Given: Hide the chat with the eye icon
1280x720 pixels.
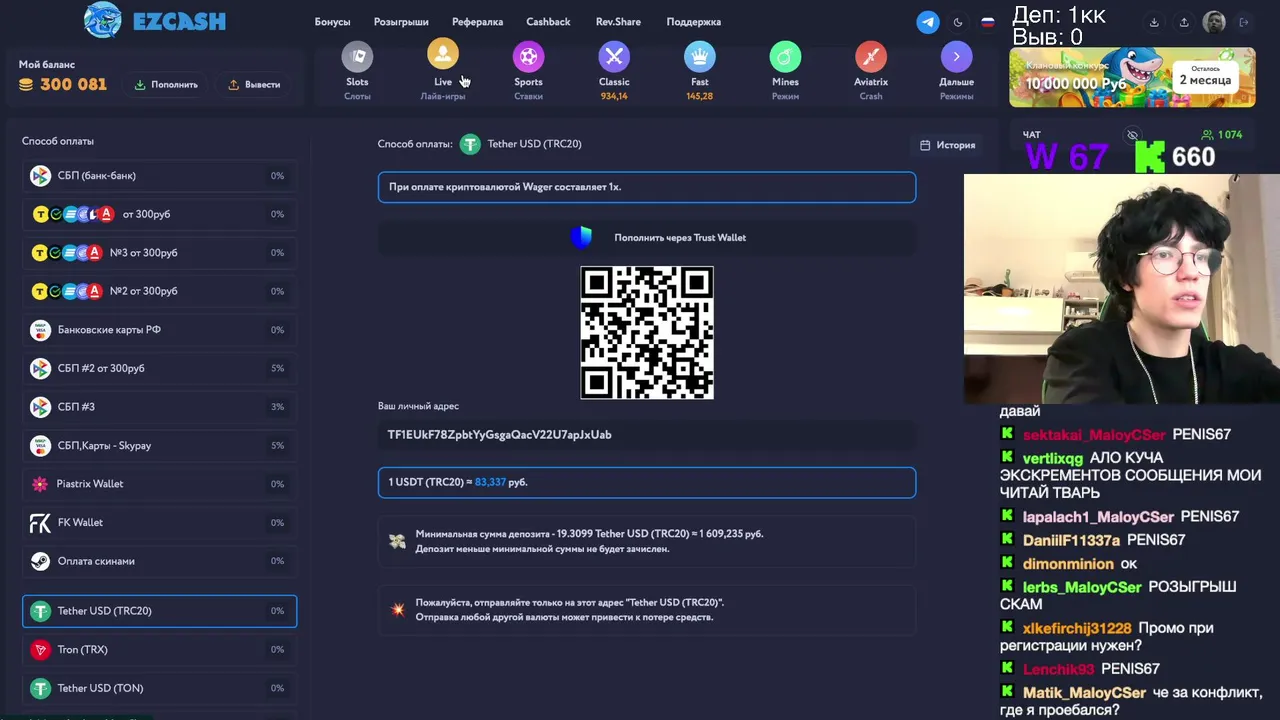Looking at the screenshot, I should coord(1132,134).
